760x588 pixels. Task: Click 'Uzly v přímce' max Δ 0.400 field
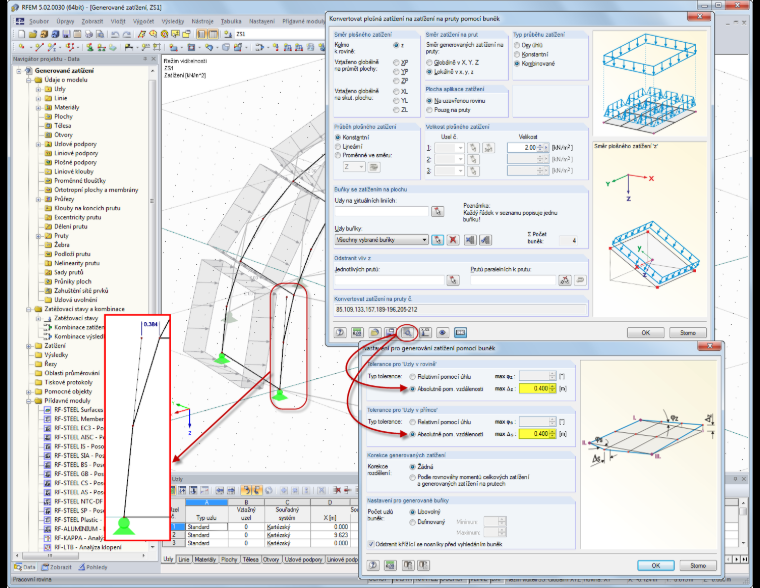click(x=535, y=434)
